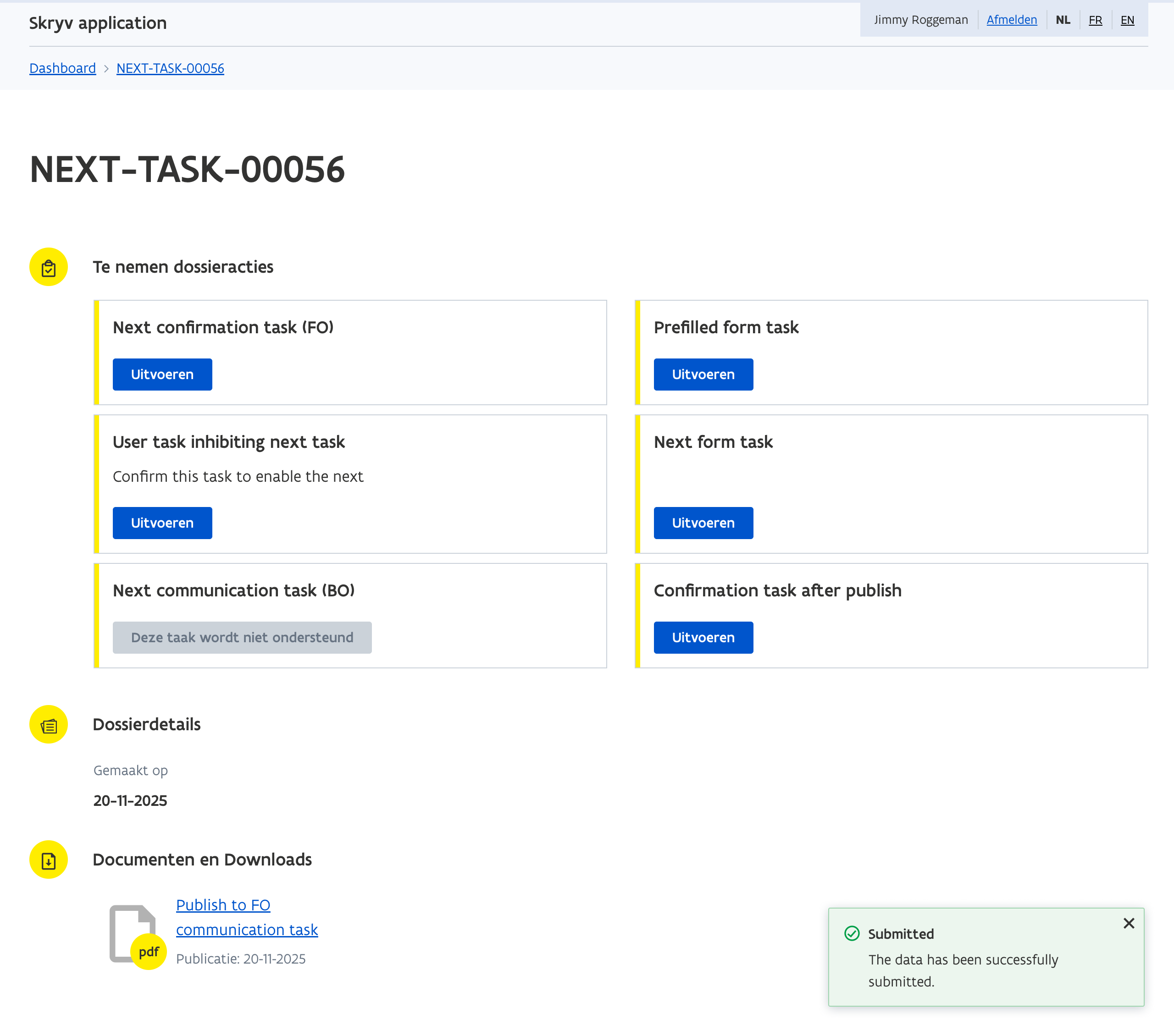Click the green Submitted checkmark icon
1174x1036 pixels.
[852, 934]
